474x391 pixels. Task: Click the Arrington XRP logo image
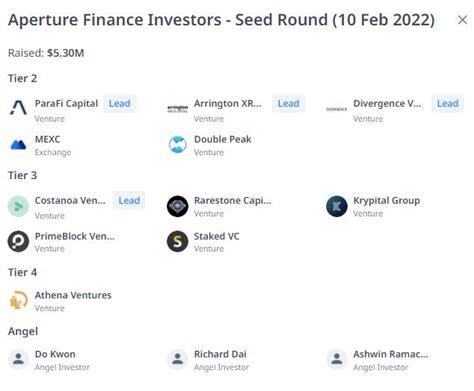coord(177,109)
